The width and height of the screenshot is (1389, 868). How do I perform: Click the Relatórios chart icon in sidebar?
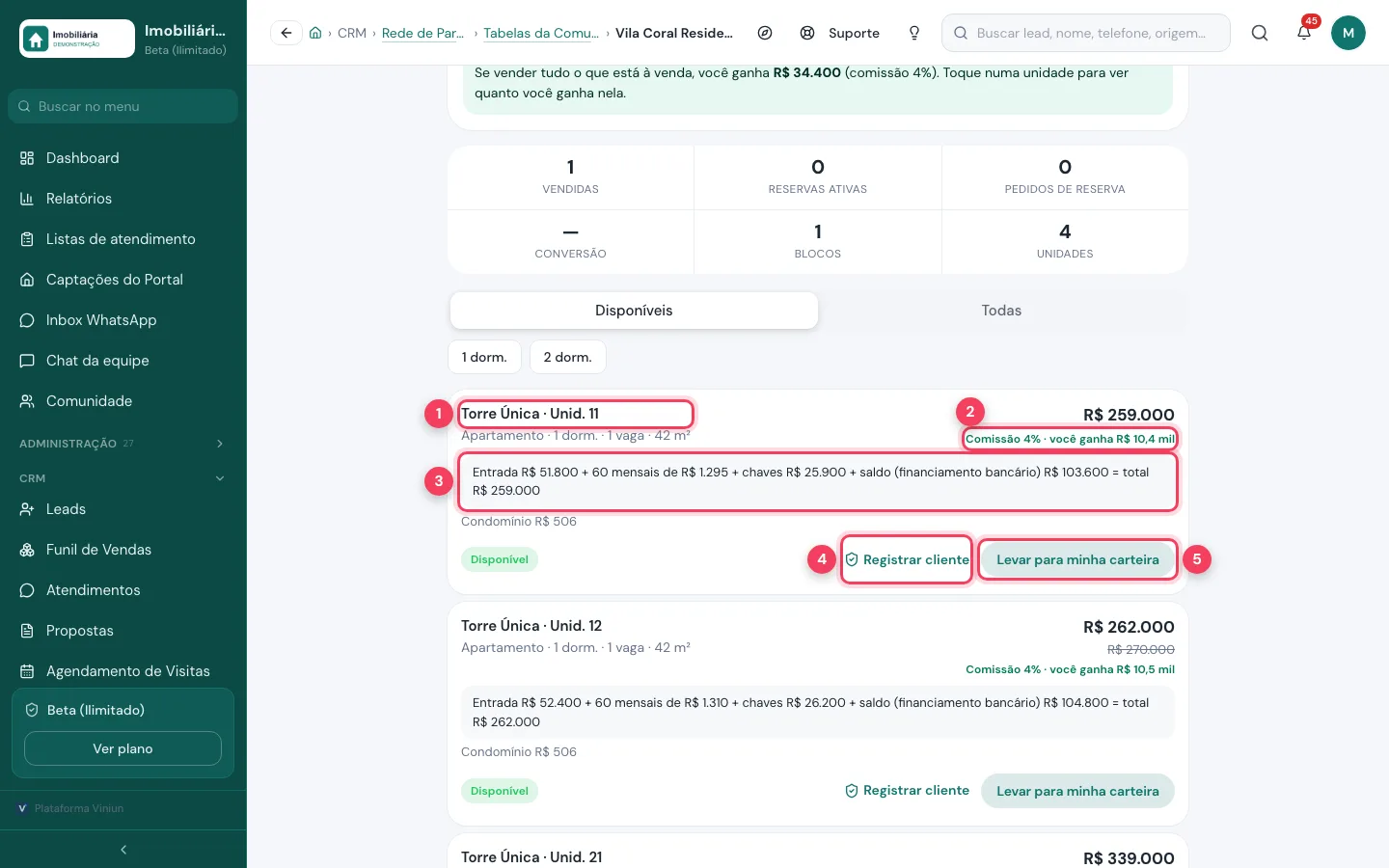[x=27, y=199]
